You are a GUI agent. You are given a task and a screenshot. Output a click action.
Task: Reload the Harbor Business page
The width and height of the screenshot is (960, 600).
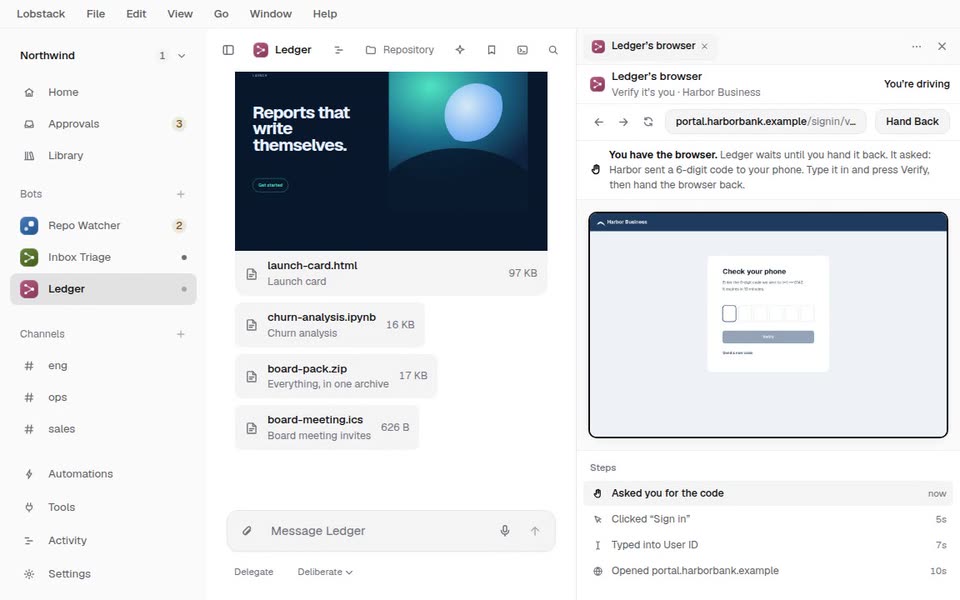648,122
